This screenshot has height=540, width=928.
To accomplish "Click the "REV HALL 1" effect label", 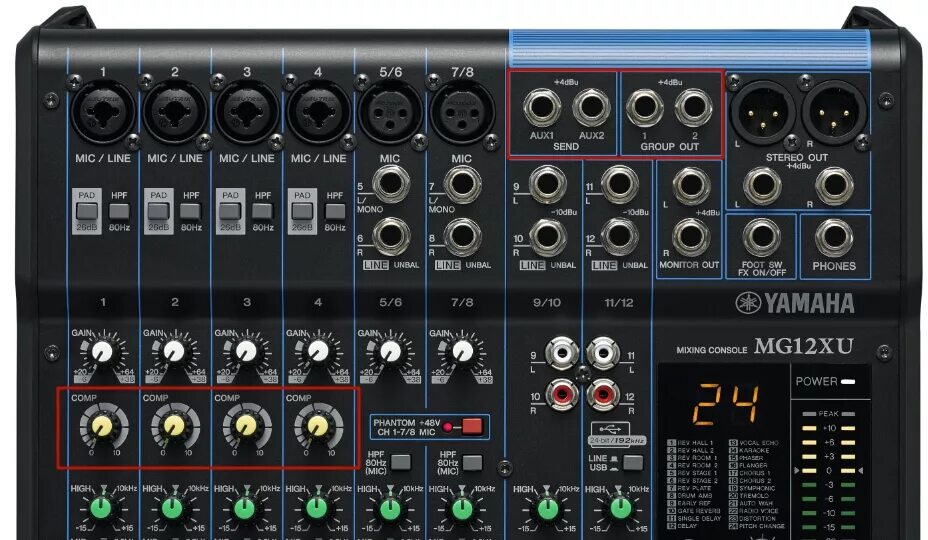I will click(695, 443).
